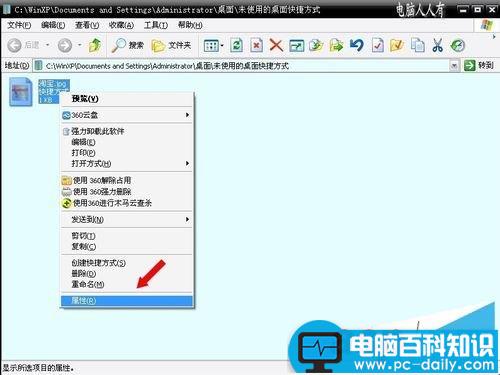Open the Tools (工具) menu

click(156, 25)
